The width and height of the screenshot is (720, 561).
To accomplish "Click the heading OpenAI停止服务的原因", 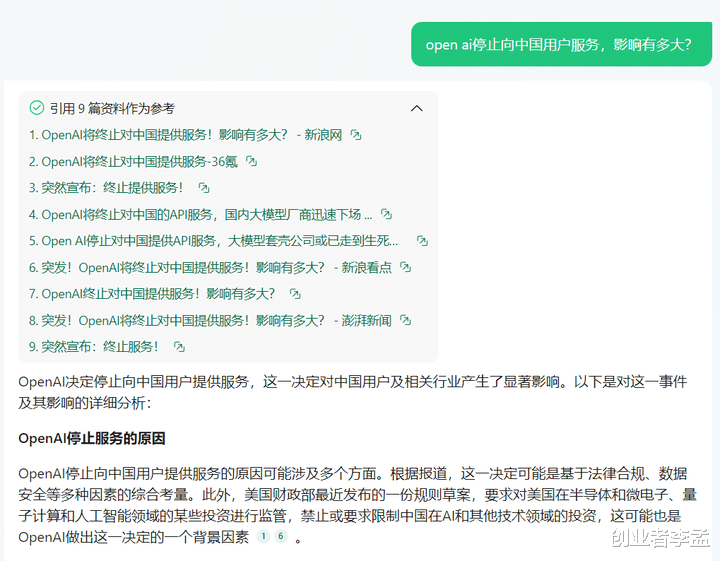I will [92, 438].
